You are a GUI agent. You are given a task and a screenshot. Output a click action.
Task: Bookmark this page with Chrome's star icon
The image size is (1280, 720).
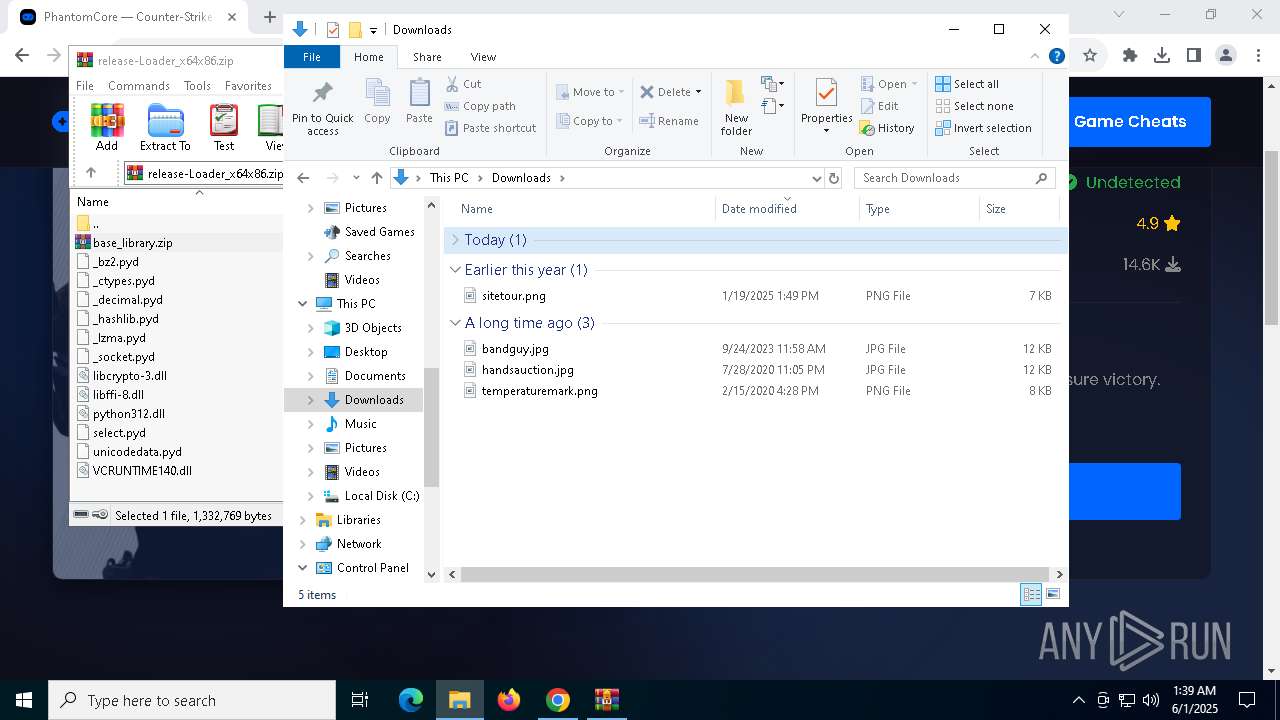coord(1090,56)
